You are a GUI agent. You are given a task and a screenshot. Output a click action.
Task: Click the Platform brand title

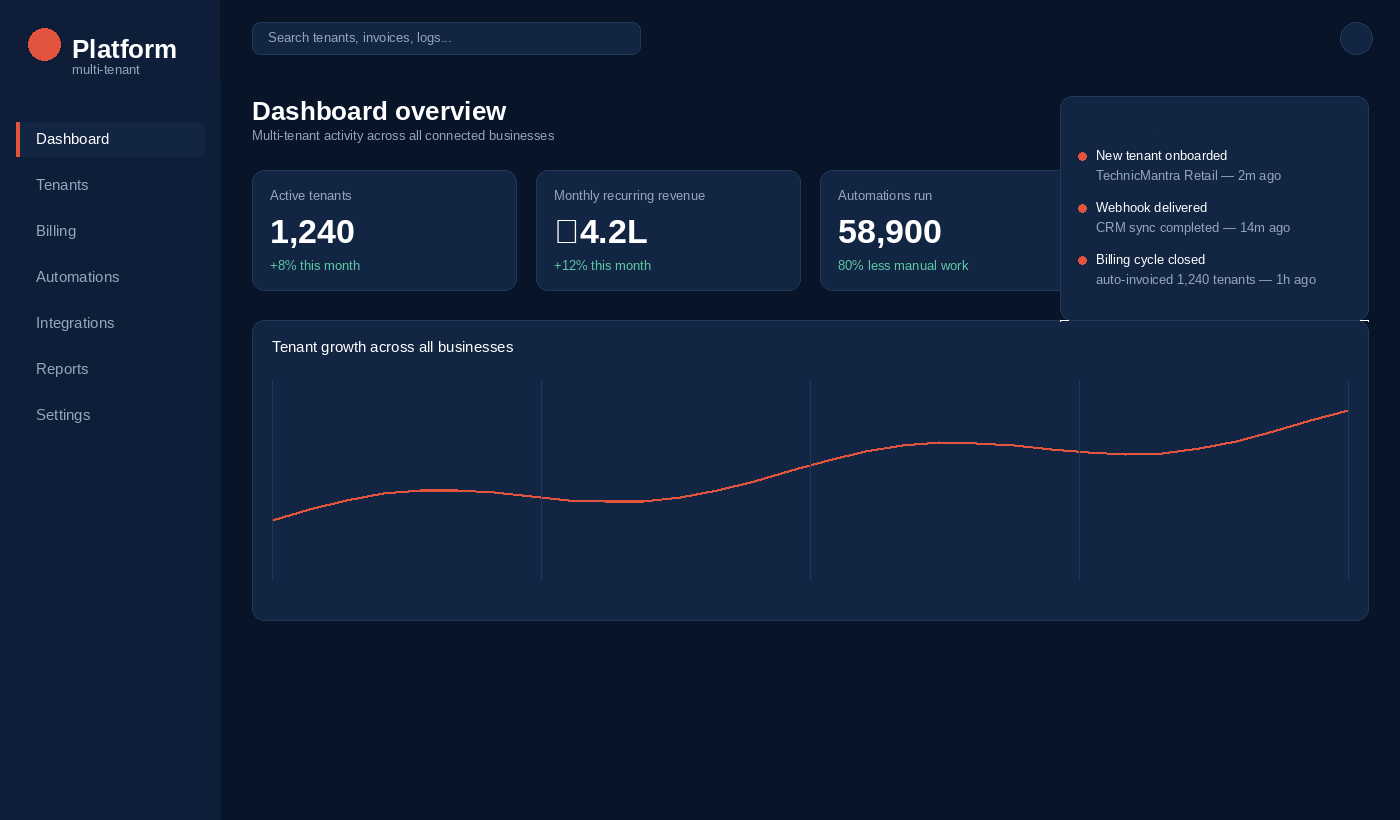[x=124, y=49]
